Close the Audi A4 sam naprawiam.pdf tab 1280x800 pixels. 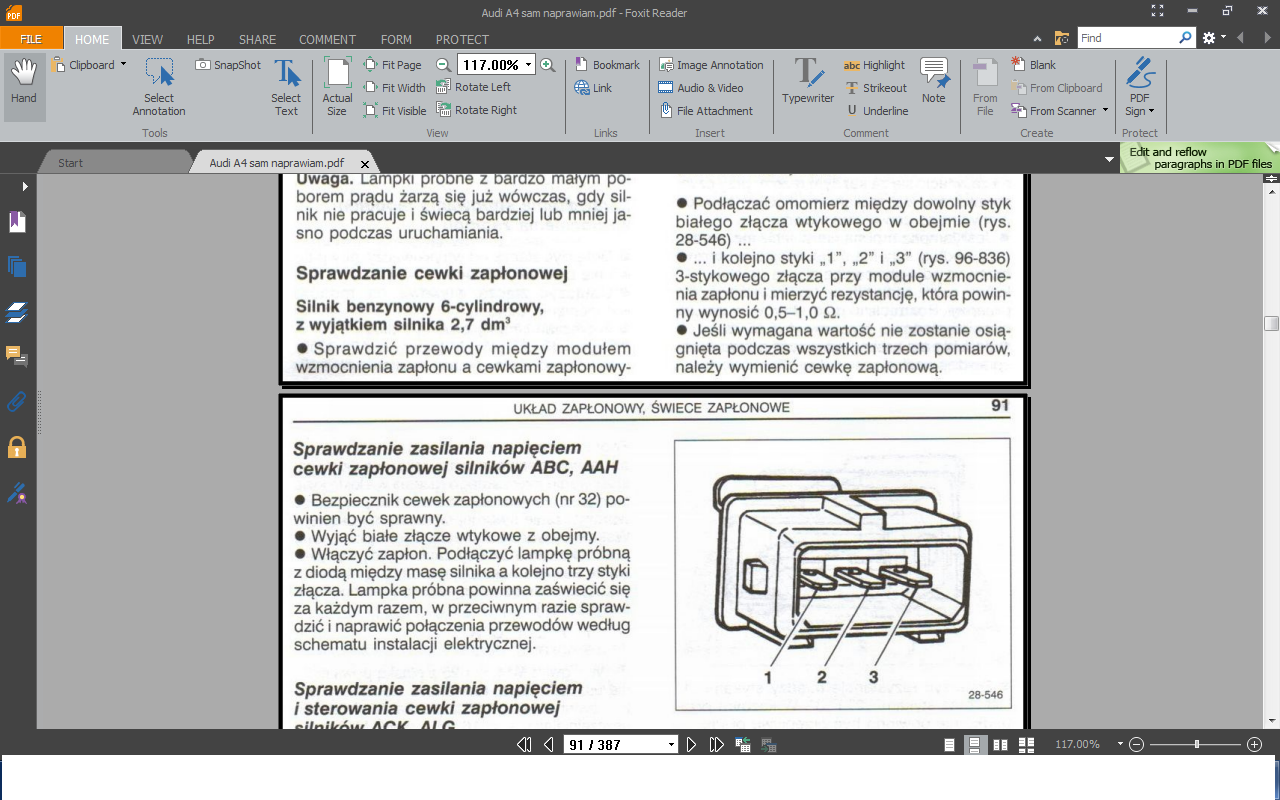(365, 164)
